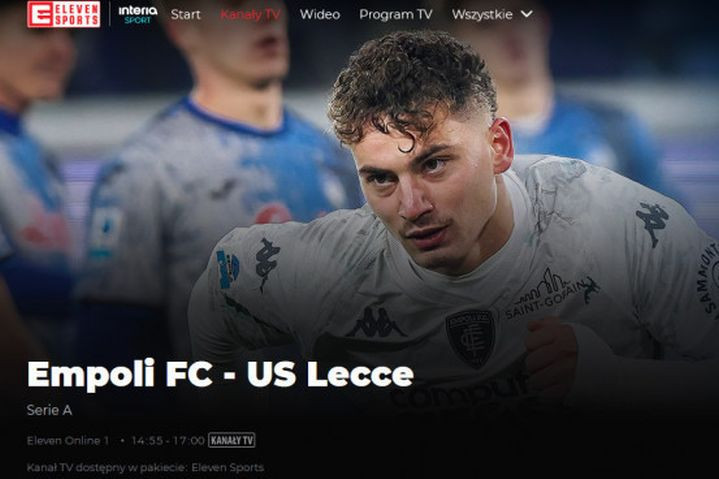The image size is (719, 479).
Task: Click the red E emblem in Eleven logo
Action: (x=40, y=14)
